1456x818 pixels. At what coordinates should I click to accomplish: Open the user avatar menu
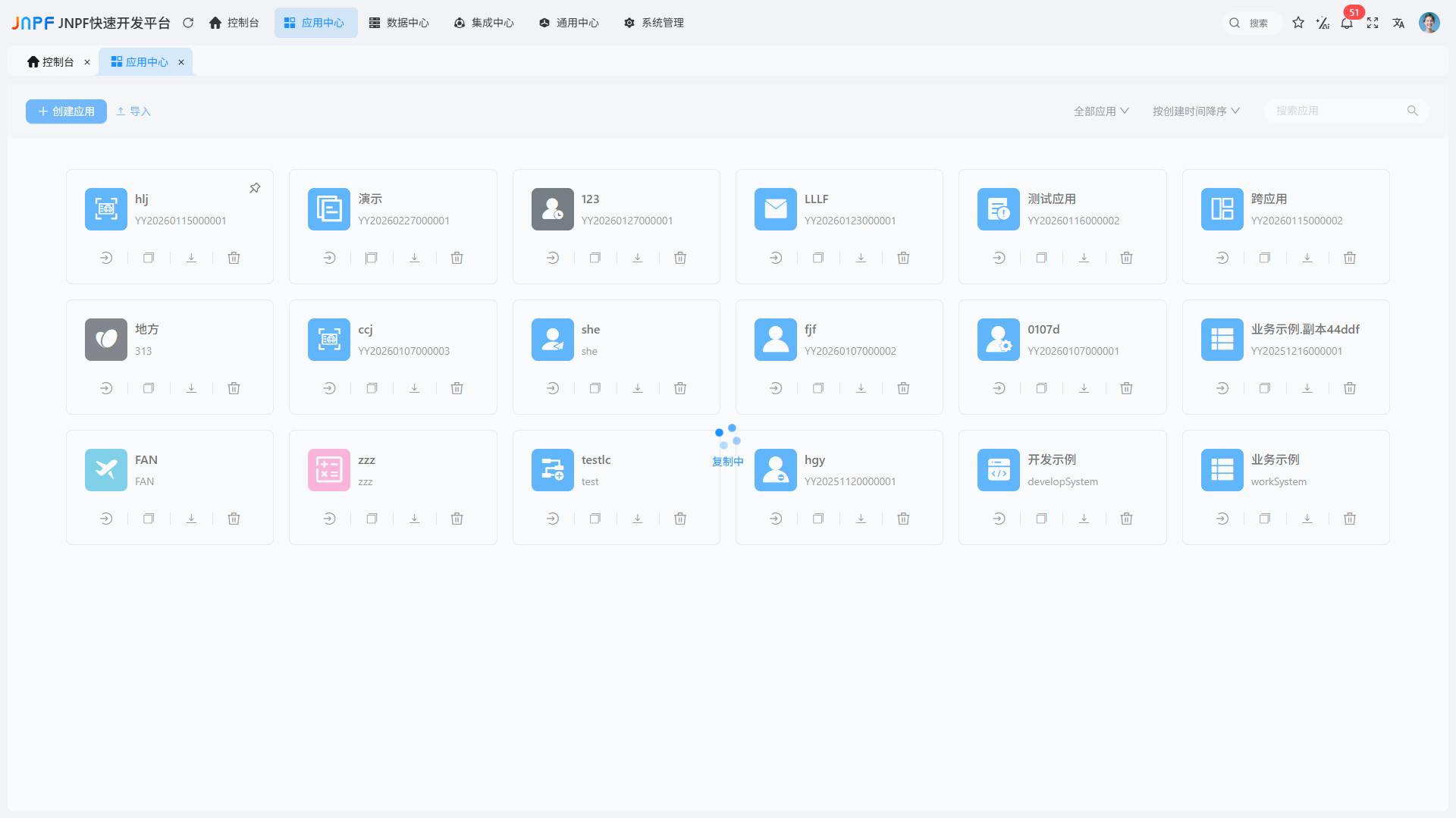(x=1429, y=24)
